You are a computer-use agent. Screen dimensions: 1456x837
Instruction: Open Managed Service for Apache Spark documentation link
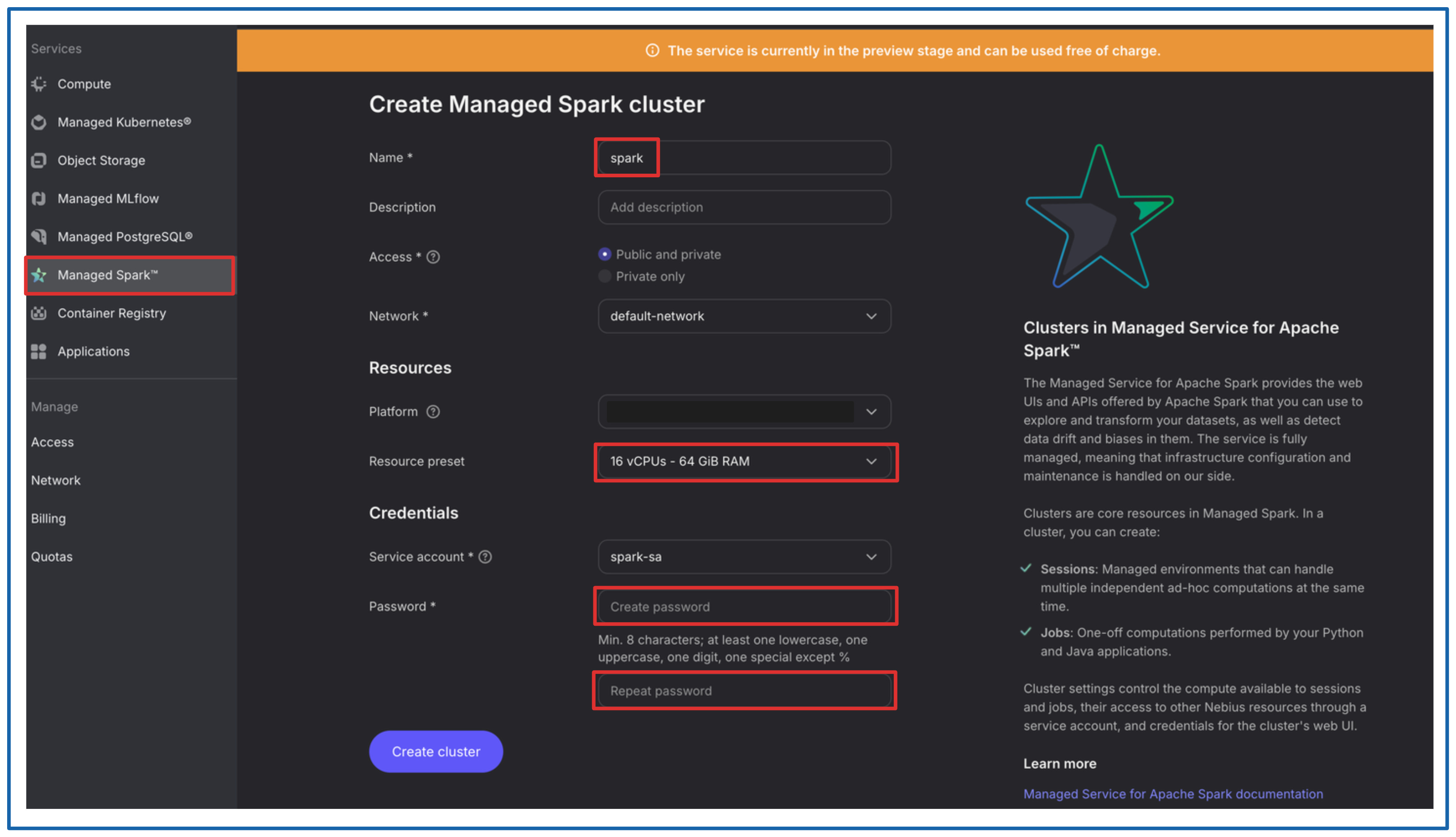point(1173,794)
